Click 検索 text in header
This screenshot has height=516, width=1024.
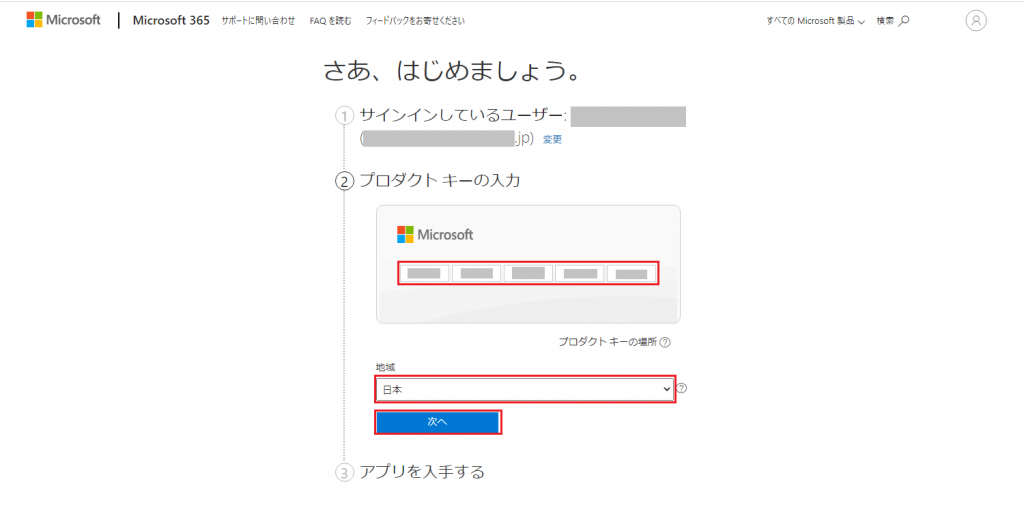click(x=885, y=21)
